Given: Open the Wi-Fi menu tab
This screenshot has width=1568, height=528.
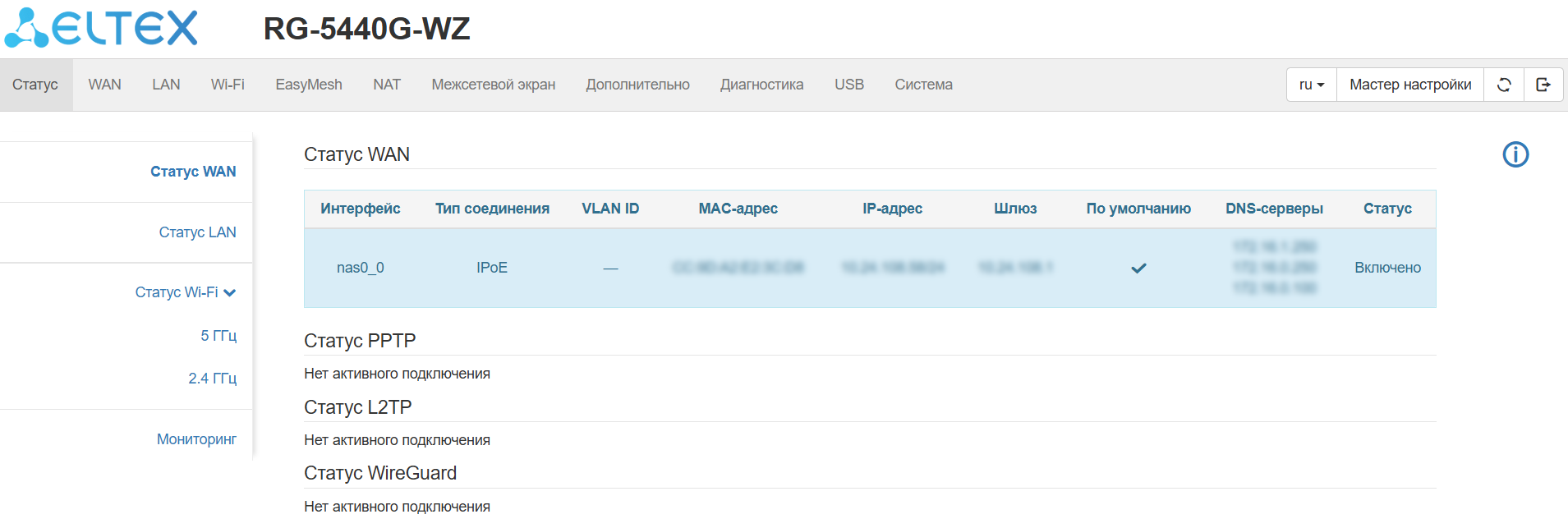Looking at the screenshot, I should (x=228, y=85).
